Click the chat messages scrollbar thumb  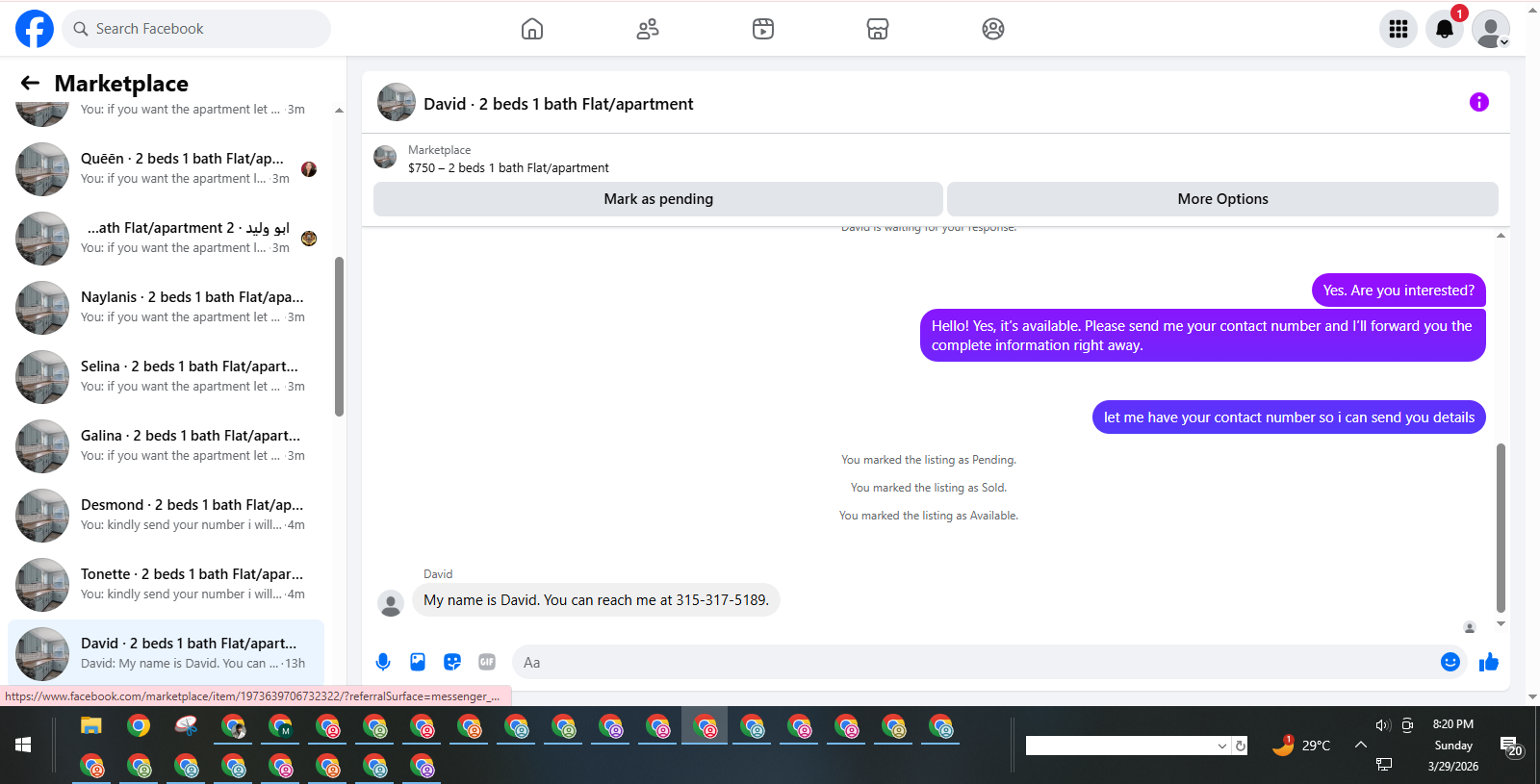(1501, 527)
